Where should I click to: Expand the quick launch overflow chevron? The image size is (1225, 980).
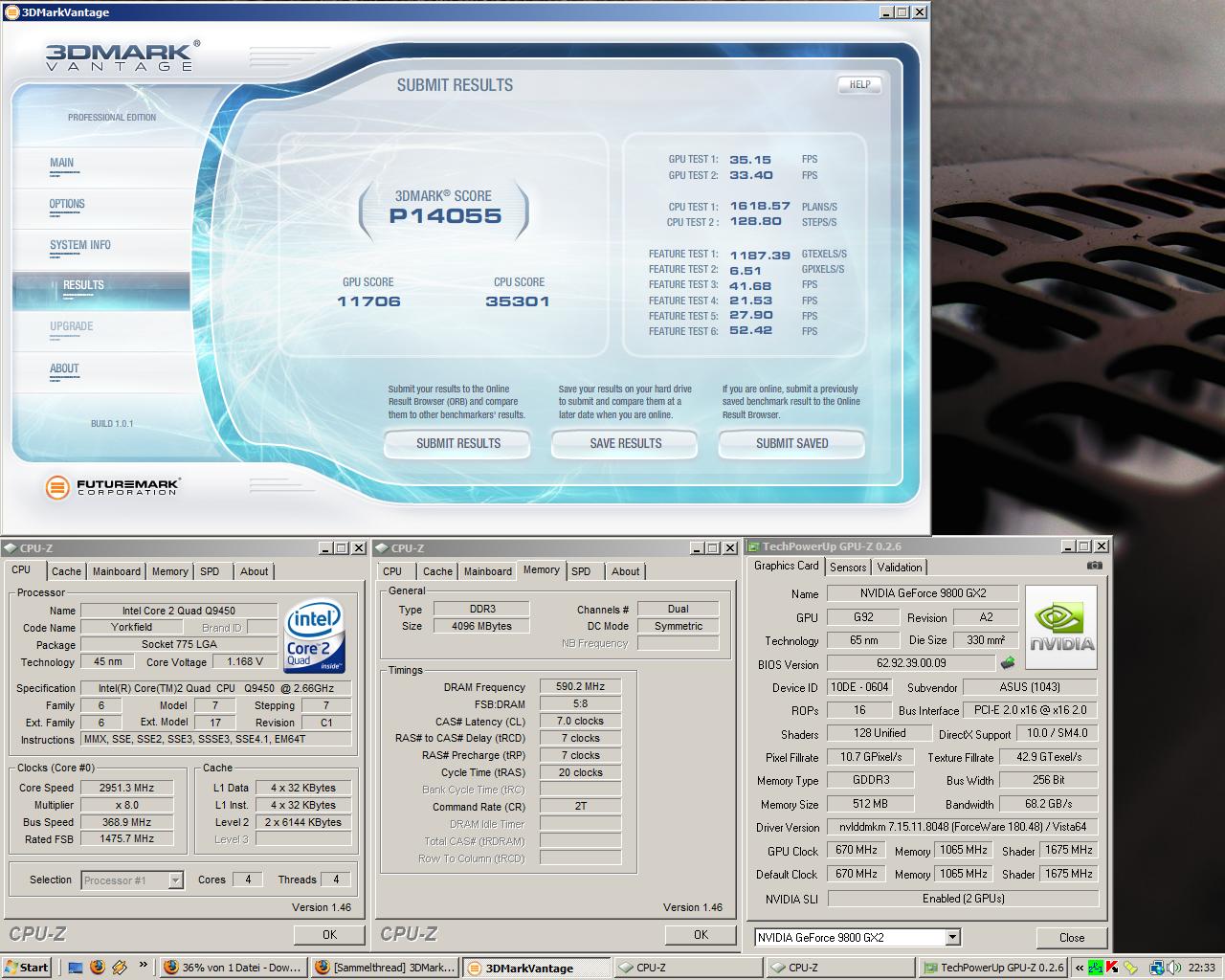coord(144,966)
